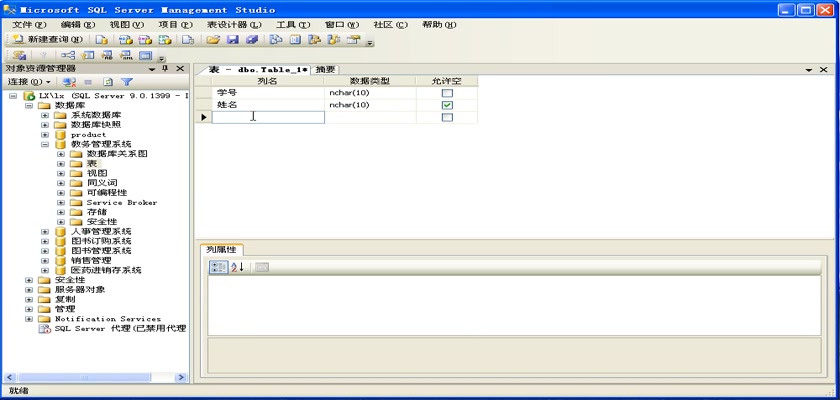Open the 视图(V) menu
Screen dimensions: 840x400
click(x=126, y=25)
